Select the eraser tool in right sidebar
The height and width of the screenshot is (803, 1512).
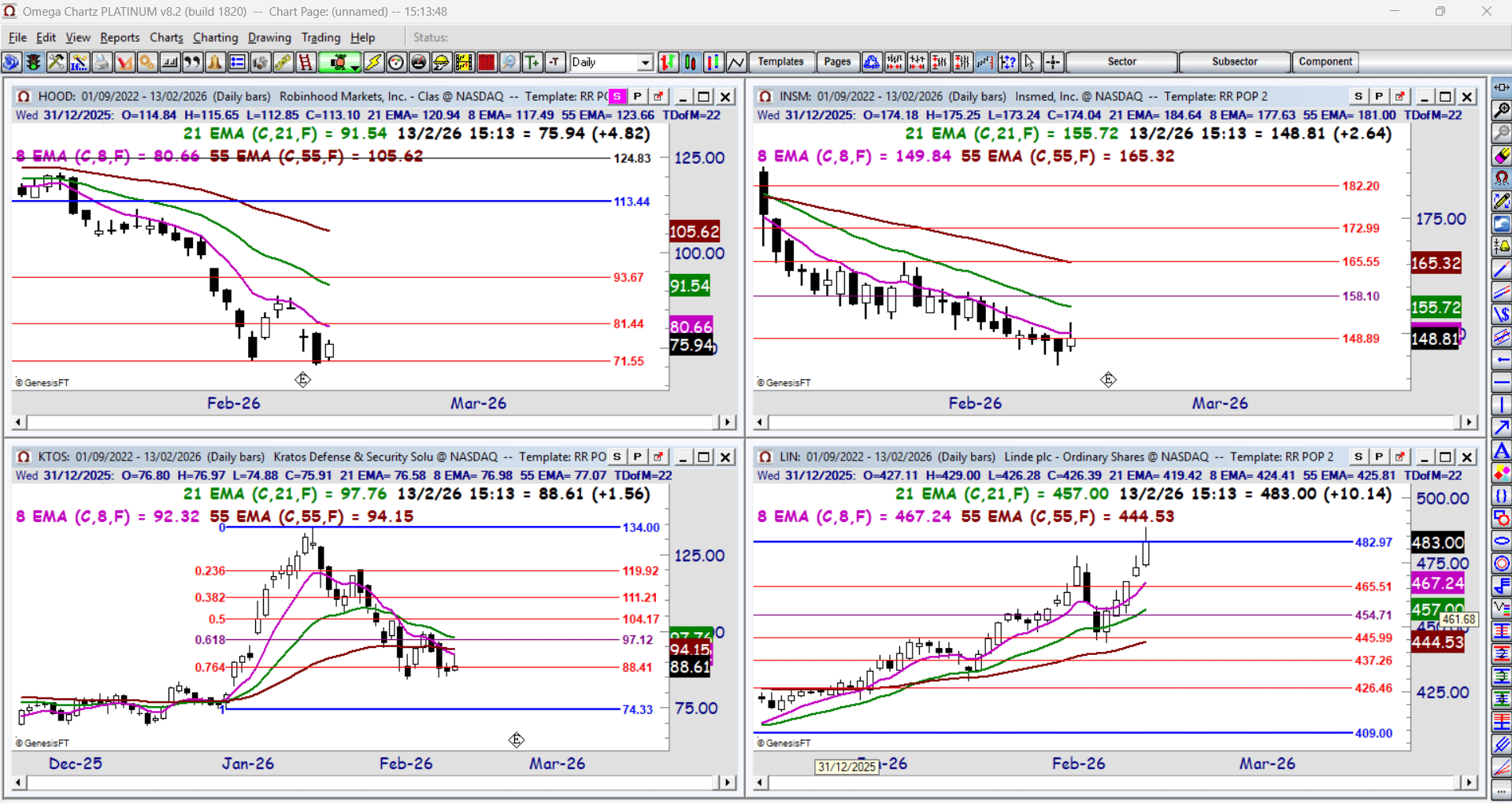click(x=1502, y=156)
